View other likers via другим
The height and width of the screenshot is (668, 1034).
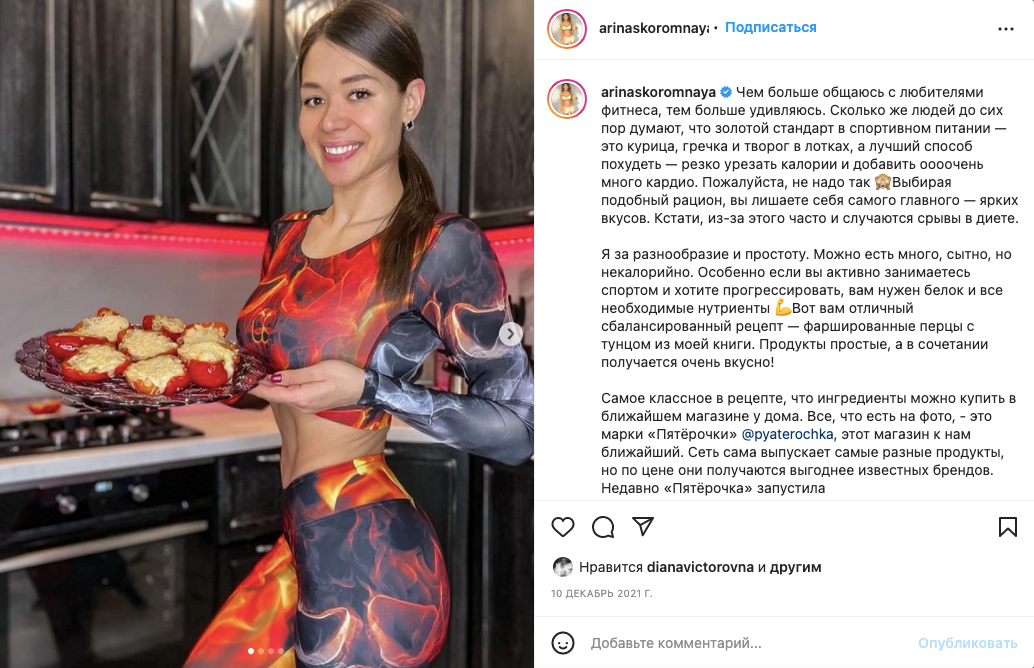795,567
